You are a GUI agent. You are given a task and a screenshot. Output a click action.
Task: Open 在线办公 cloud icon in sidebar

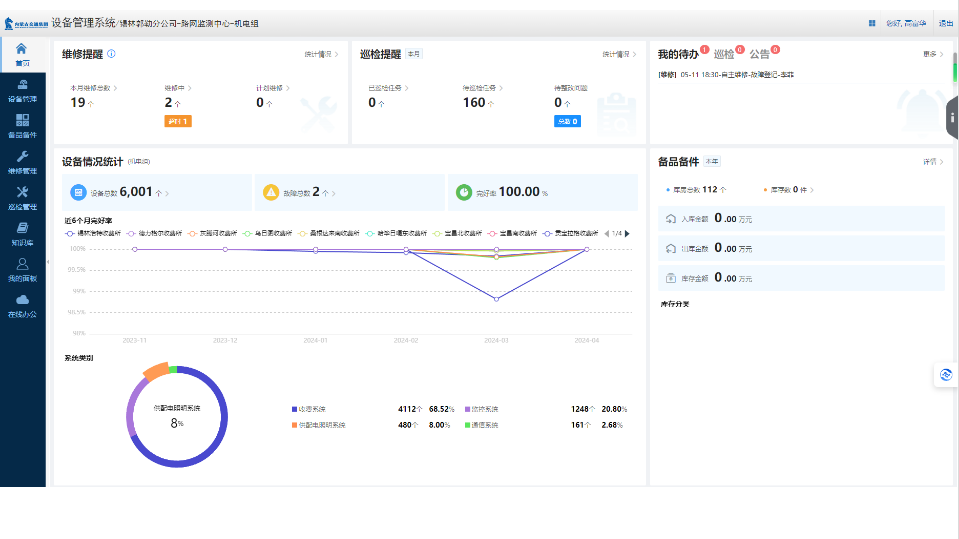[22, 306]
